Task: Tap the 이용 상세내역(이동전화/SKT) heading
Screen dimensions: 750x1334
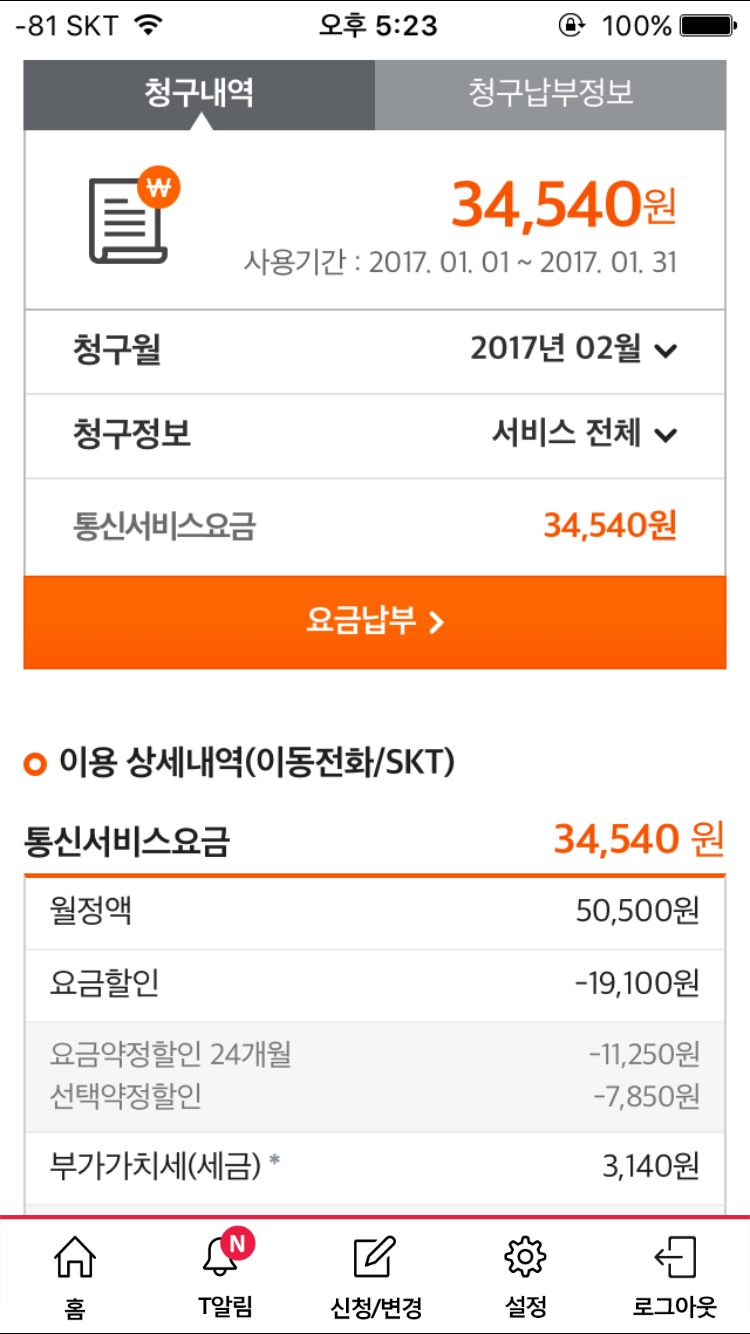Action: pos(256,764)
